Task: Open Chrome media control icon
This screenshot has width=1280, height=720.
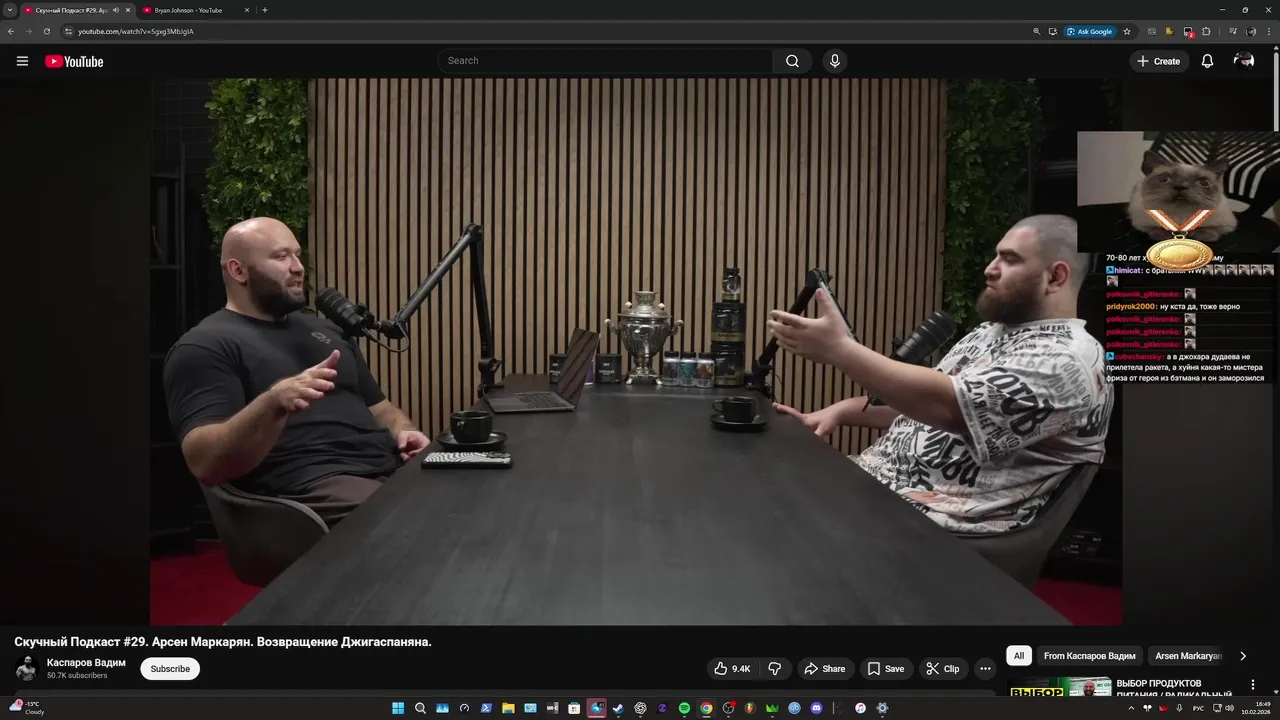Action: (1233, 31)
